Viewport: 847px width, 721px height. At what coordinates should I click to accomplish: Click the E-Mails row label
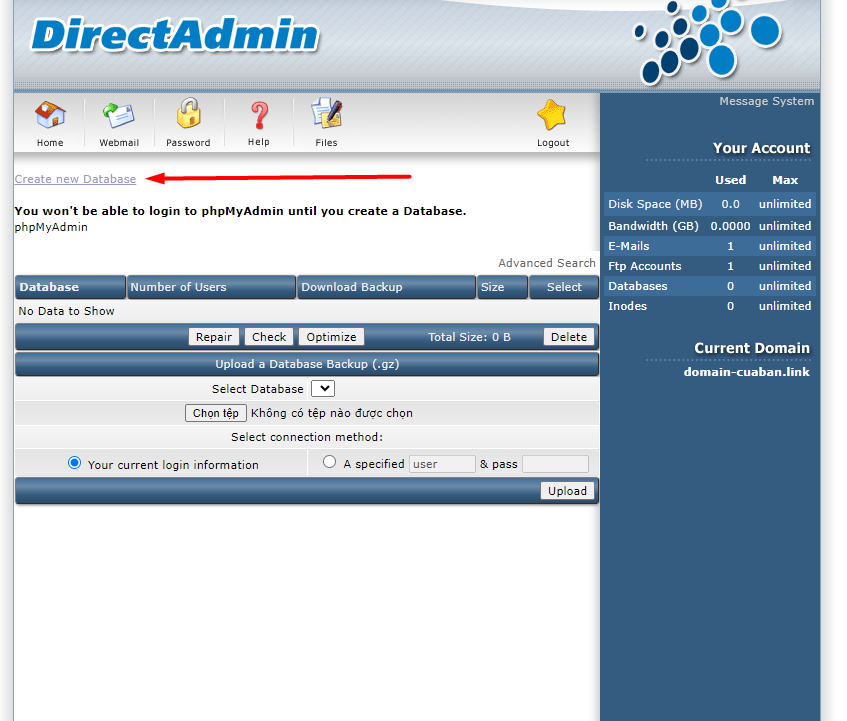629,246
